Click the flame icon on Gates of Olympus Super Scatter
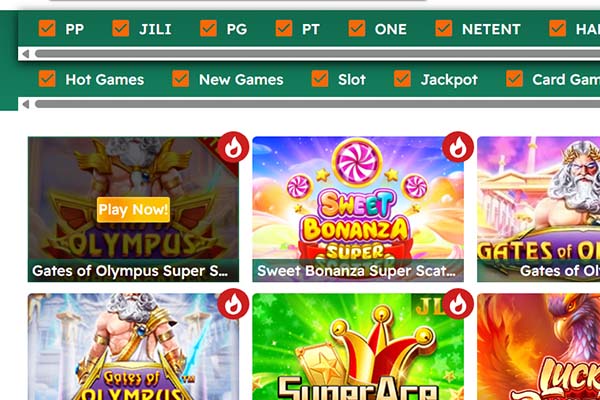This screenshot has width=600, height=400. point(233,147)
